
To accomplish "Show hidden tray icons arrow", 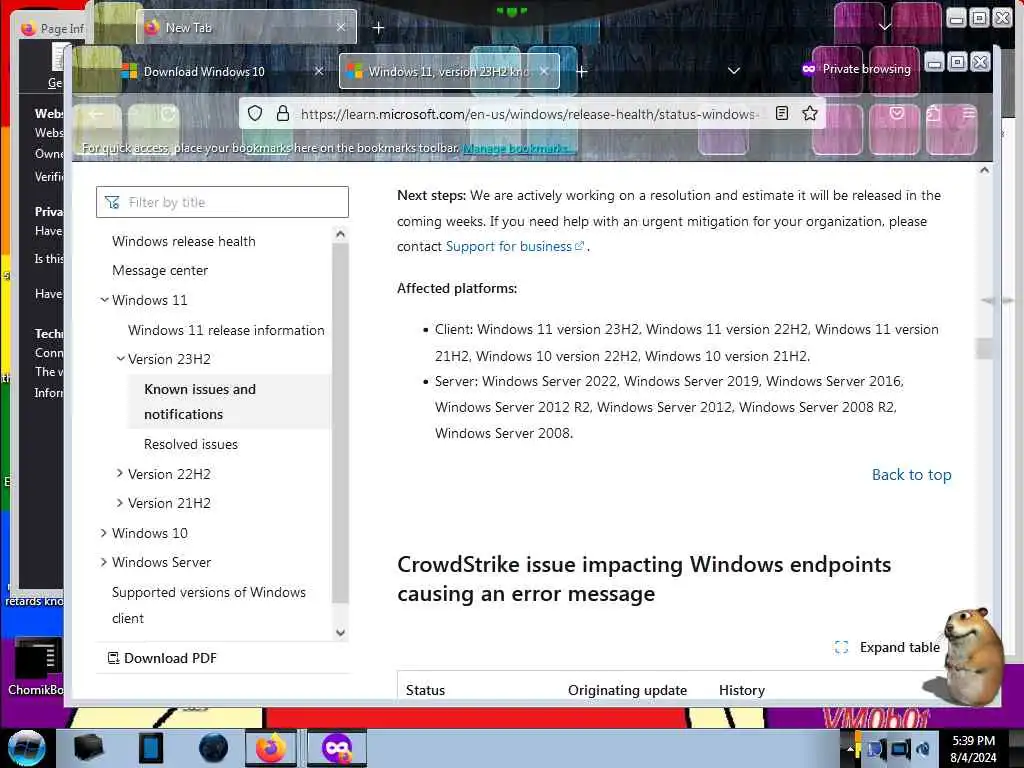I will 849,750.
